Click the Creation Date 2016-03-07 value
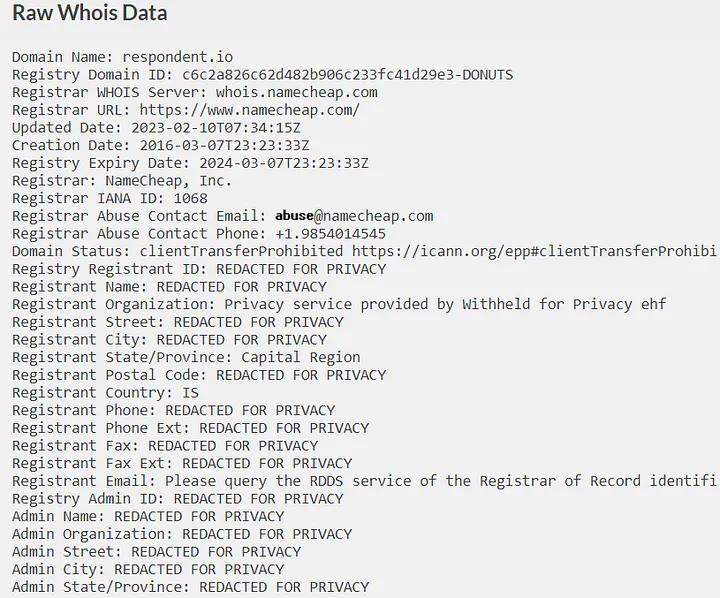Viewport: 720px width, 598px height. point(225,146)
